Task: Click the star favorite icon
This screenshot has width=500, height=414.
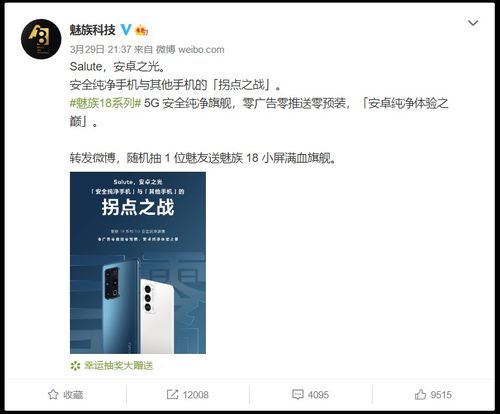Action: [53, 394]
